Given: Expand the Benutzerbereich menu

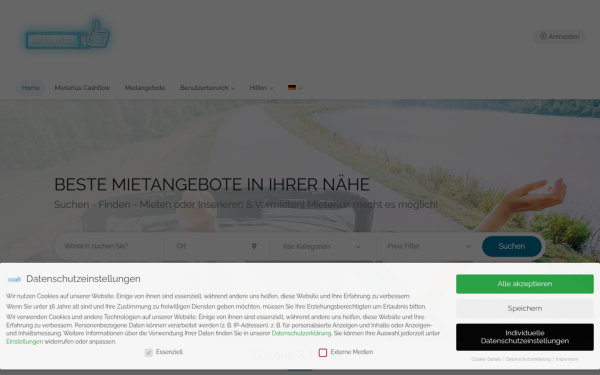Looking at the screenshot, I should click(x=207, y=88).
